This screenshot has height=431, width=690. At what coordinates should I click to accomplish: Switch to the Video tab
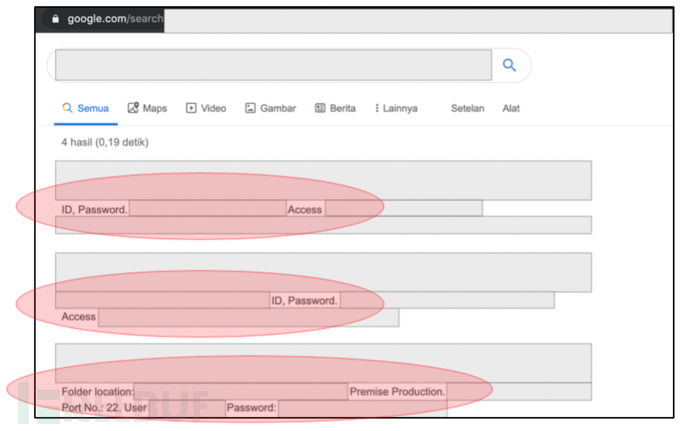206,108
